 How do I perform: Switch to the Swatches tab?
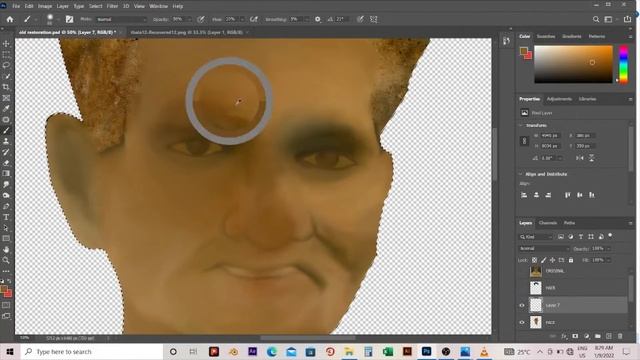[546, 36]
